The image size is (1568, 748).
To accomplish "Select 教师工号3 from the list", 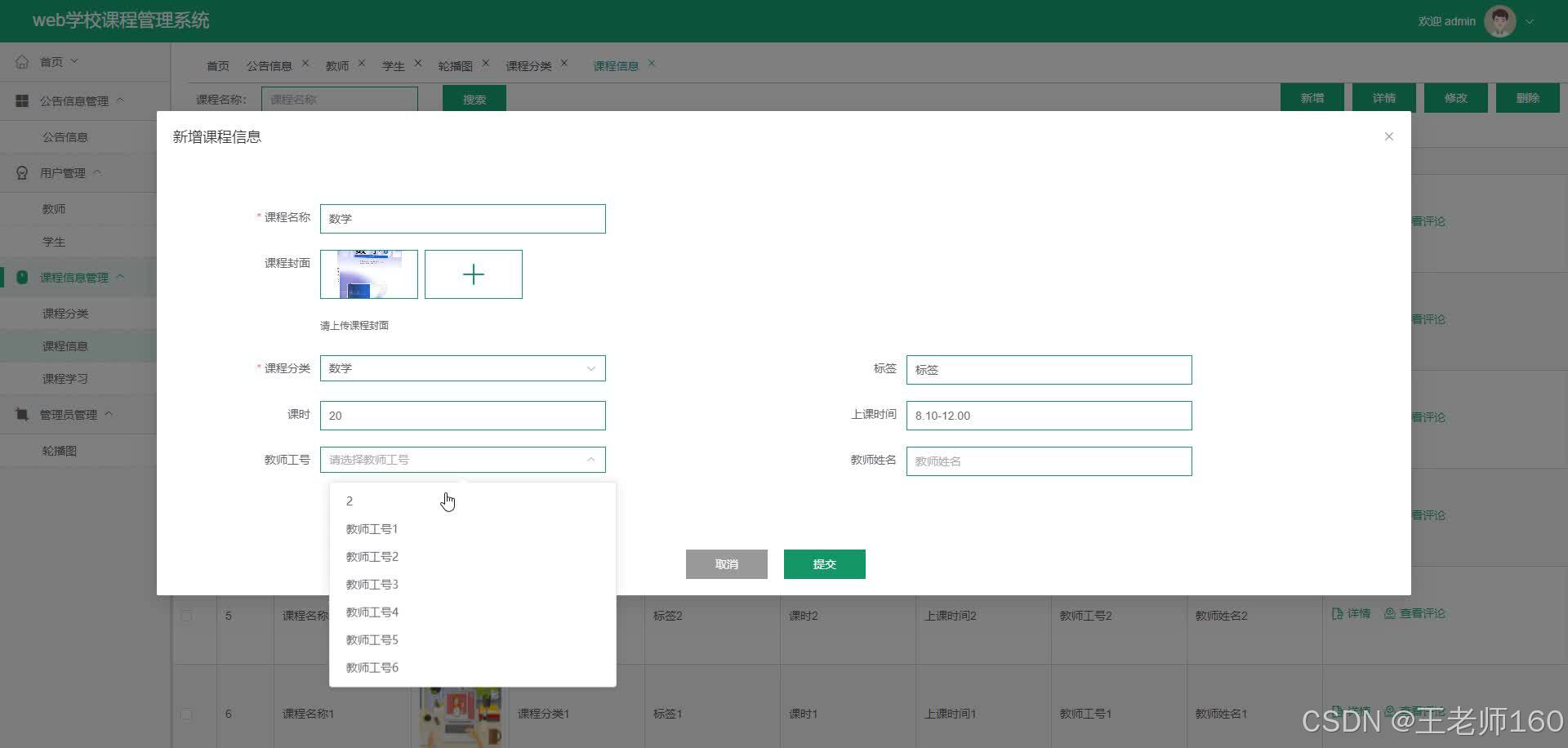I will pos(473,585).
